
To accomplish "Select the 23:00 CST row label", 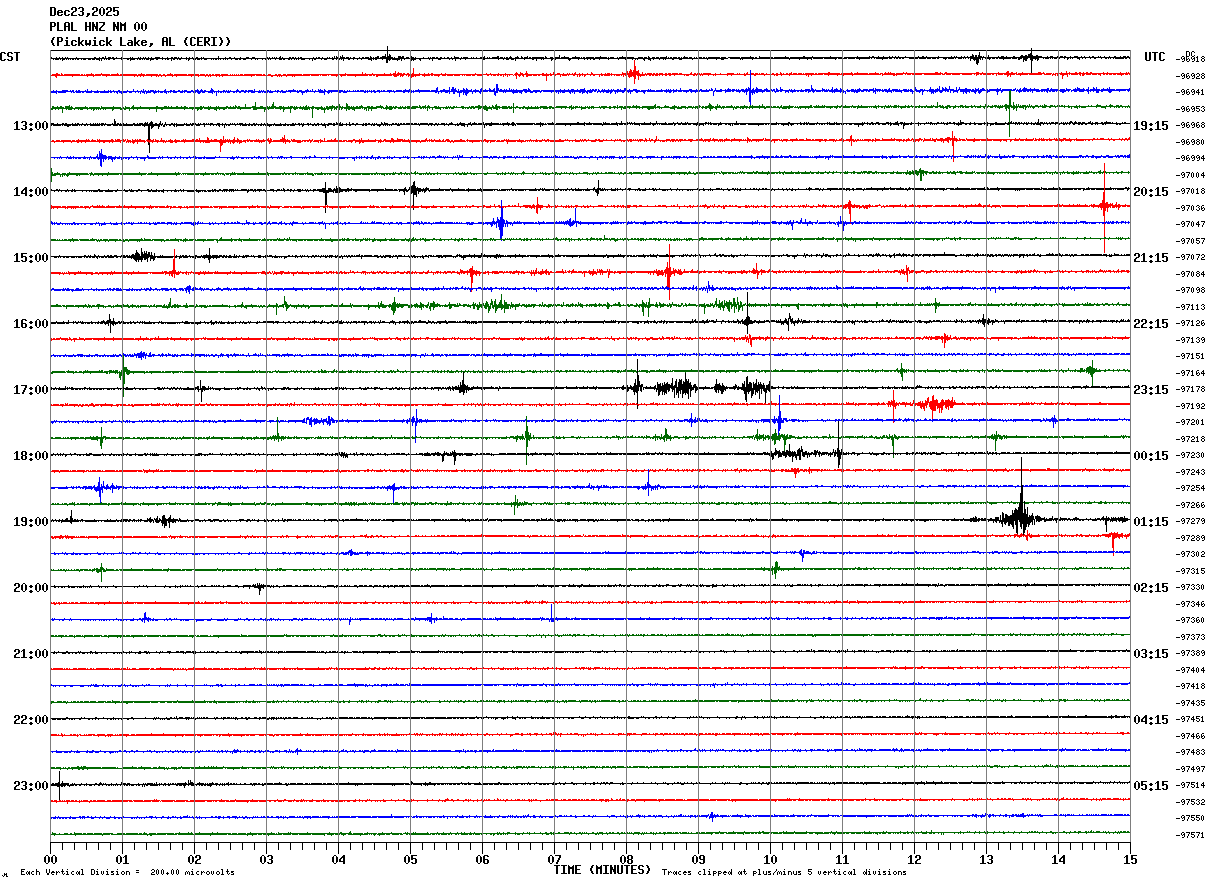I will pyautogui.click(x=30, y=786).
